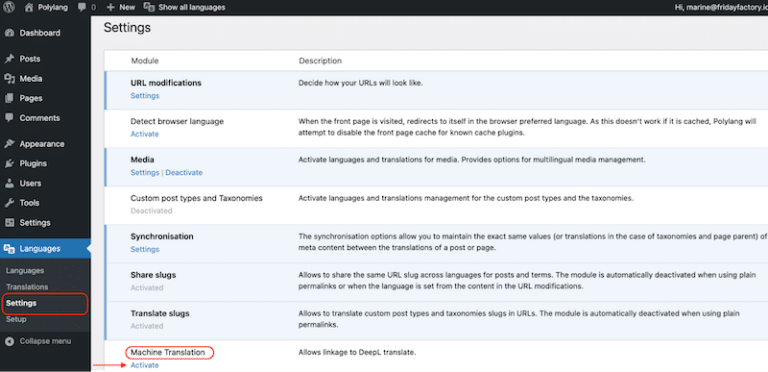768x372 pixels.
Task: Click 'Decide how your URLs will look like' text
Action: (x=360, y=83)
